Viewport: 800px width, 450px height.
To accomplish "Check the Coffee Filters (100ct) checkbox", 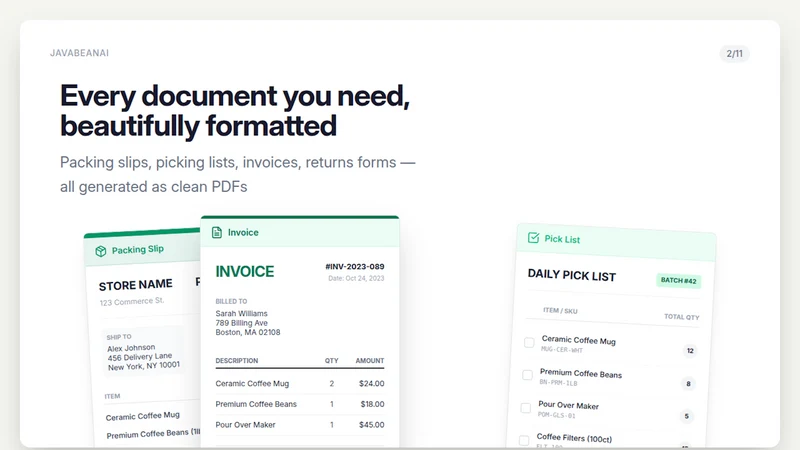I will pos(524,440).
